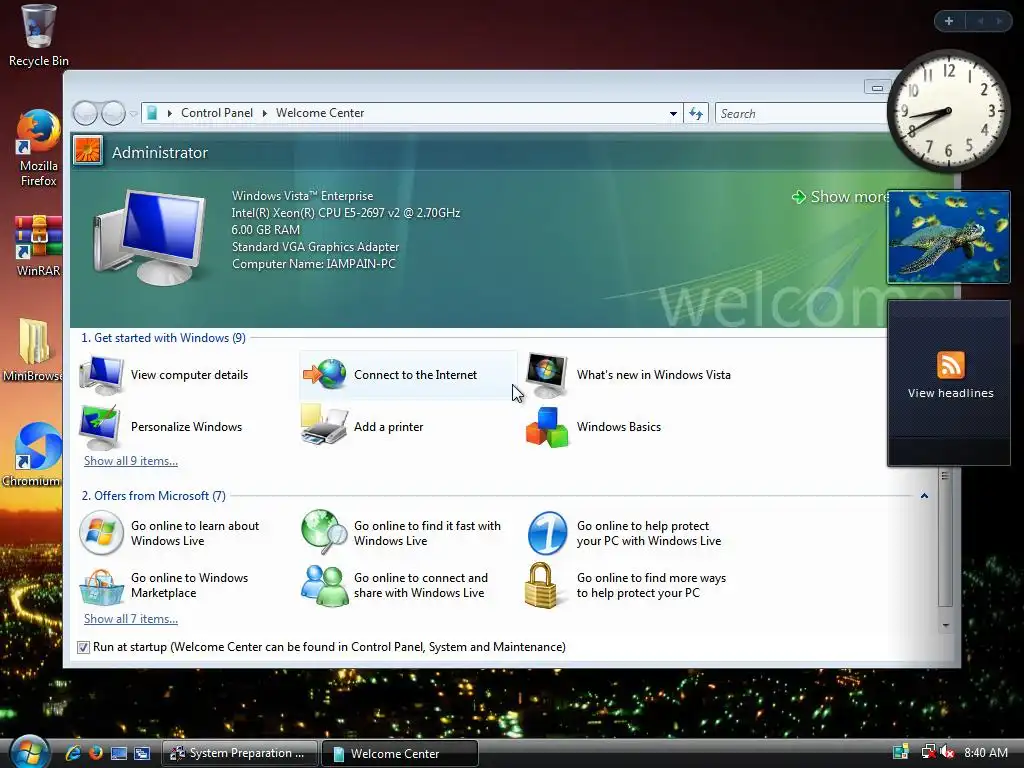Expand the arrow after Control Panel breadcrumb
This screenshot has width=1024, height=768.
(x=264, y=113)
